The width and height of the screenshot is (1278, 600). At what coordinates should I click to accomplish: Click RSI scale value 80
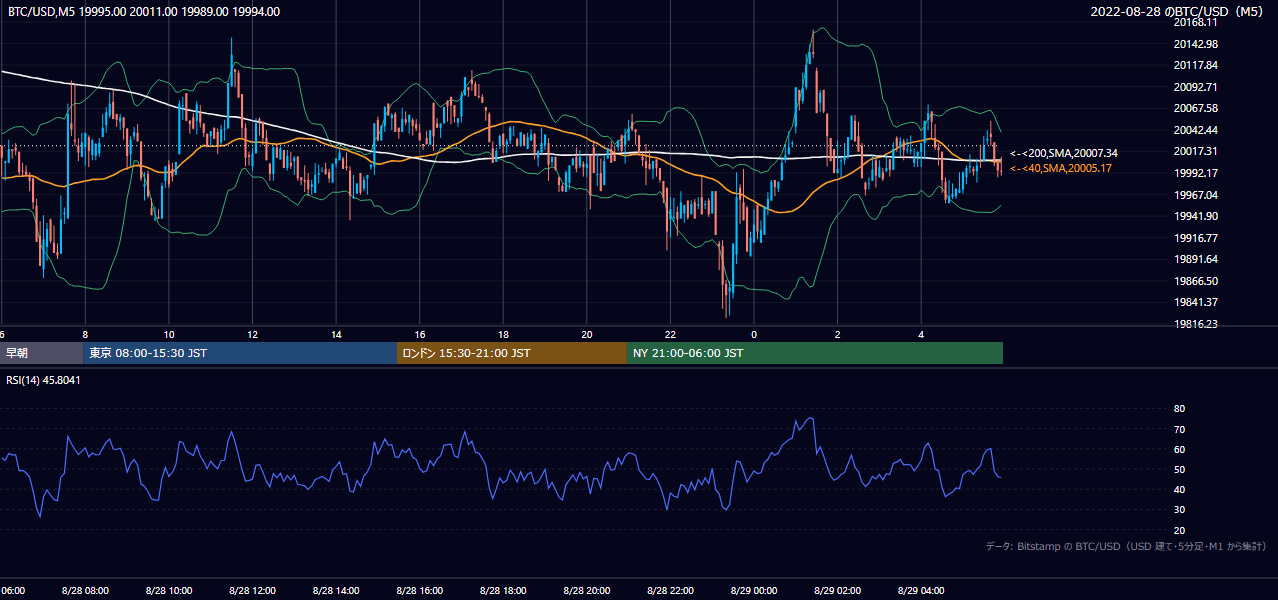click(x=1179, y=409)
